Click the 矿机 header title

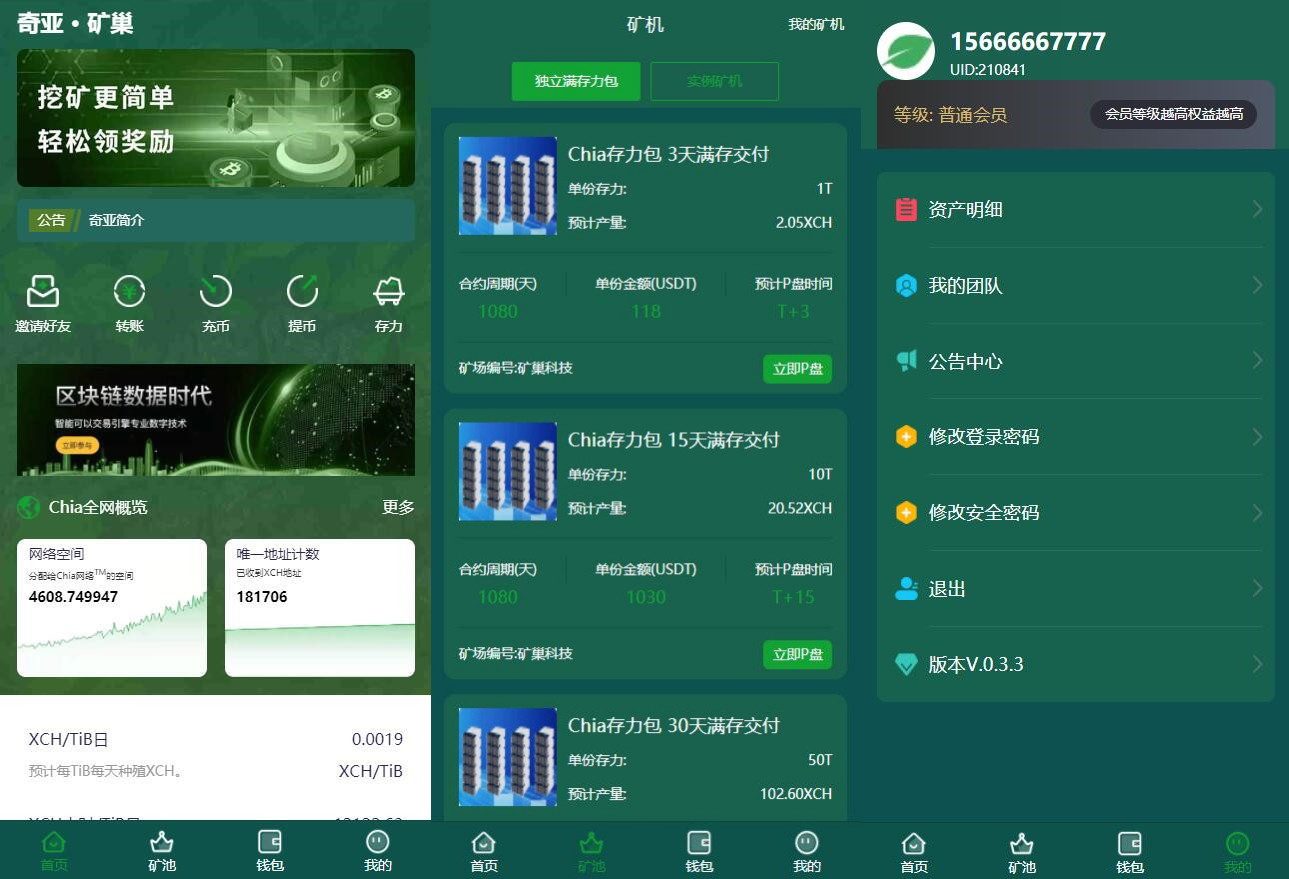pyautogui.click(x=645, y=25)
